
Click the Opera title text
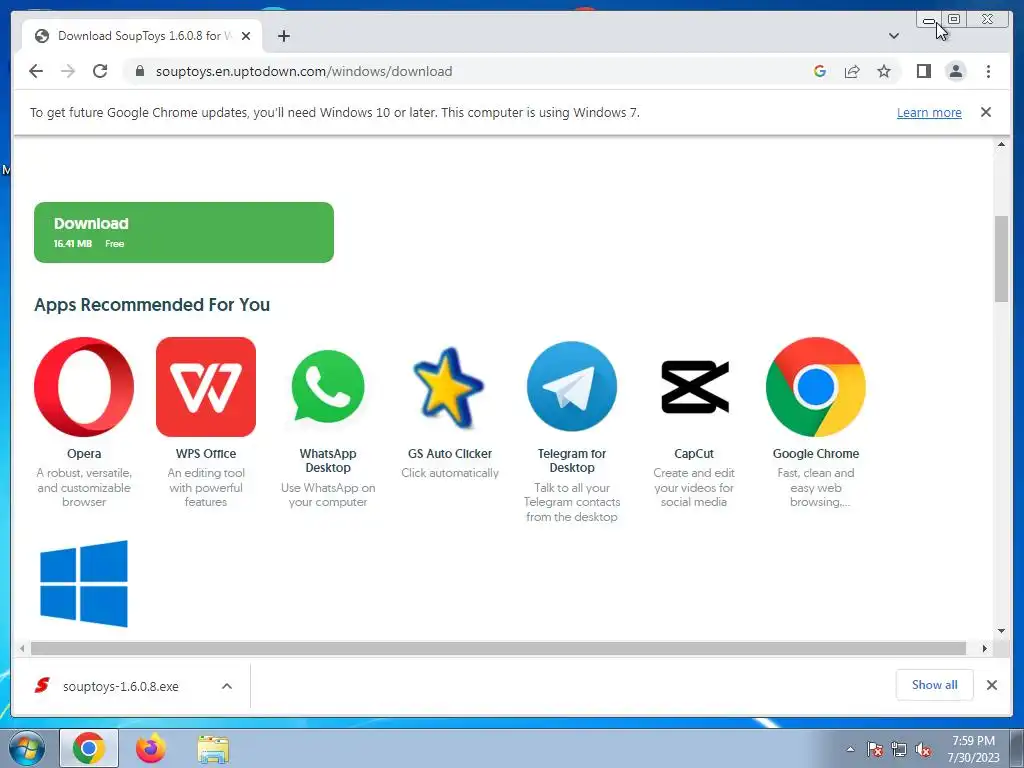click(x=84, y=453)
